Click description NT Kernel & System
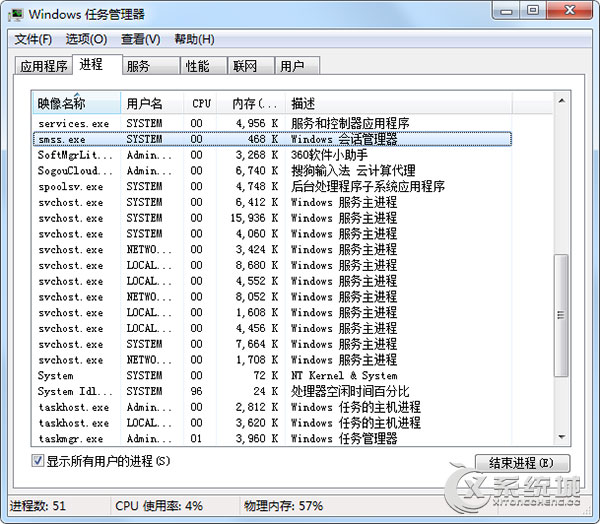 [344, 375]
